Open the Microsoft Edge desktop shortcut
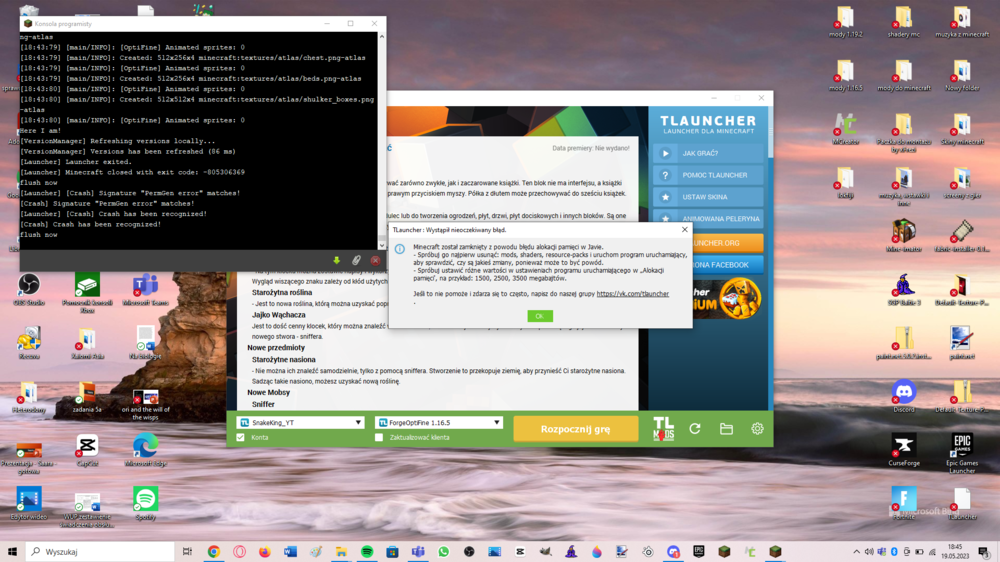The width and height of the screenshot is (1000, 562). (145, 450)
